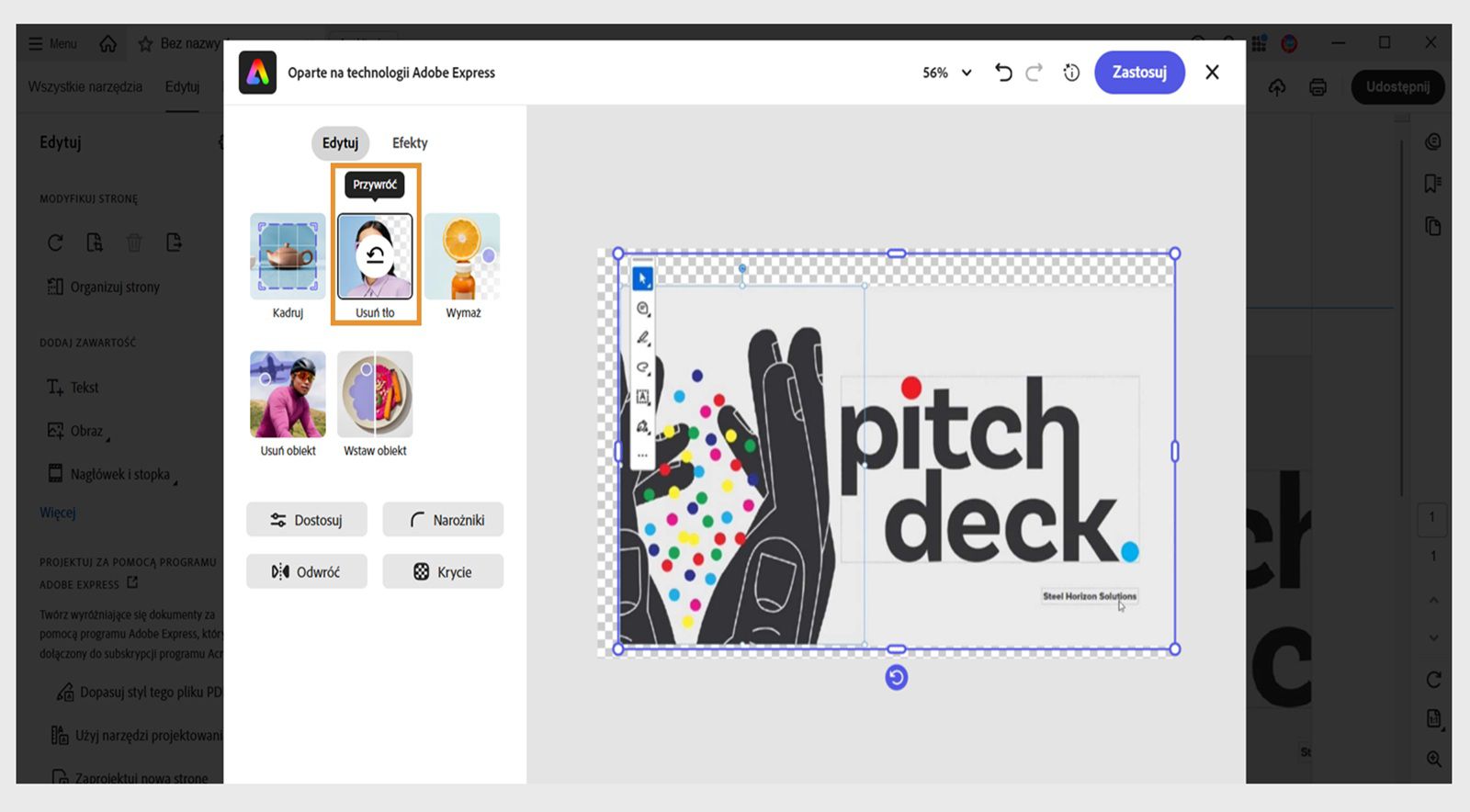Click the bottom-right corner selection handle
The height and width of the screenshot is (812, 1470).
1175,649
